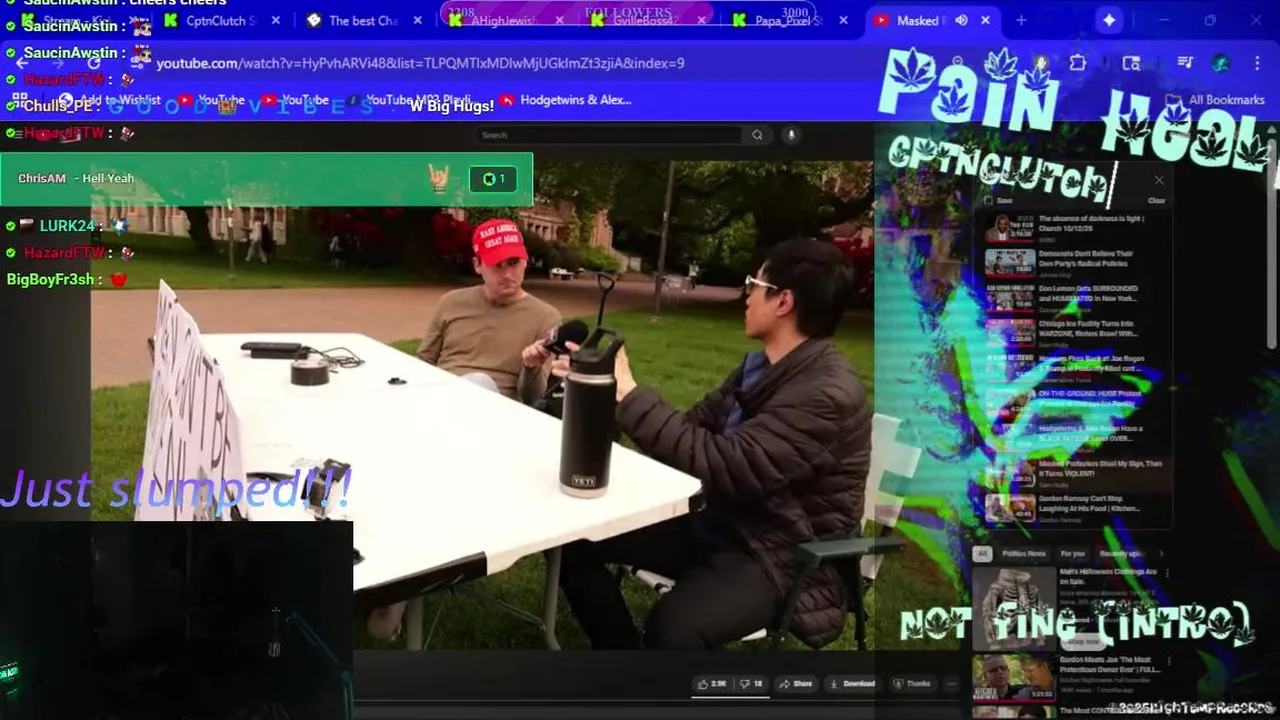The height and width of the screenshot is (720, 1280).
Task: Click the Gemini sparkle button in tab strip
Action: [1109, 20]
